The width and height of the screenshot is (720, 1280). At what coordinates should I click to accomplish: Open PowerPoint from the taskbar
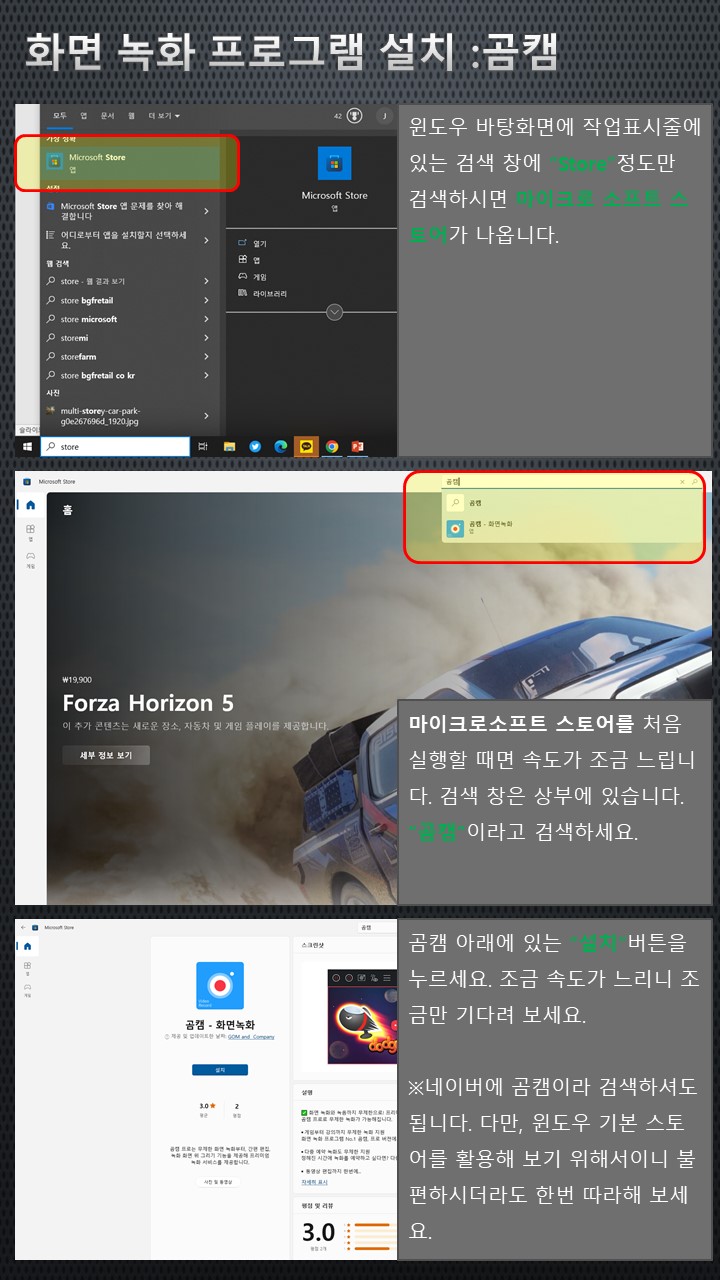(357, 447)
